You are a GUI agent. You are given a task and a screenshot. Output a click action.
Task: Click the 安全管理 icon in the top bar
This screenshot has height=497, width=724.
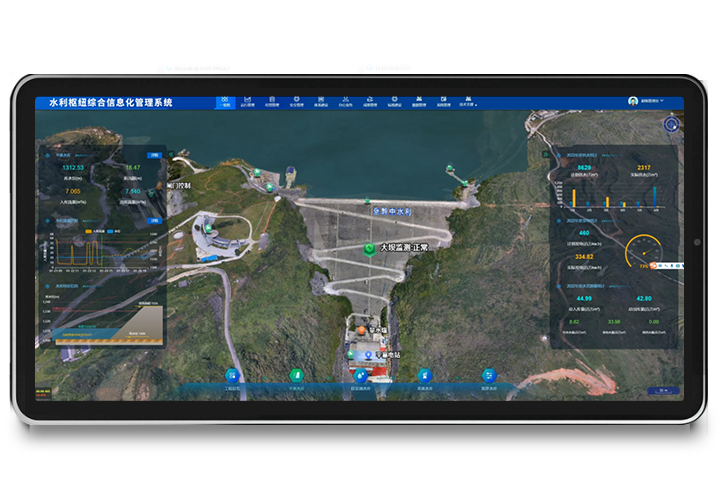coord(297,100)
